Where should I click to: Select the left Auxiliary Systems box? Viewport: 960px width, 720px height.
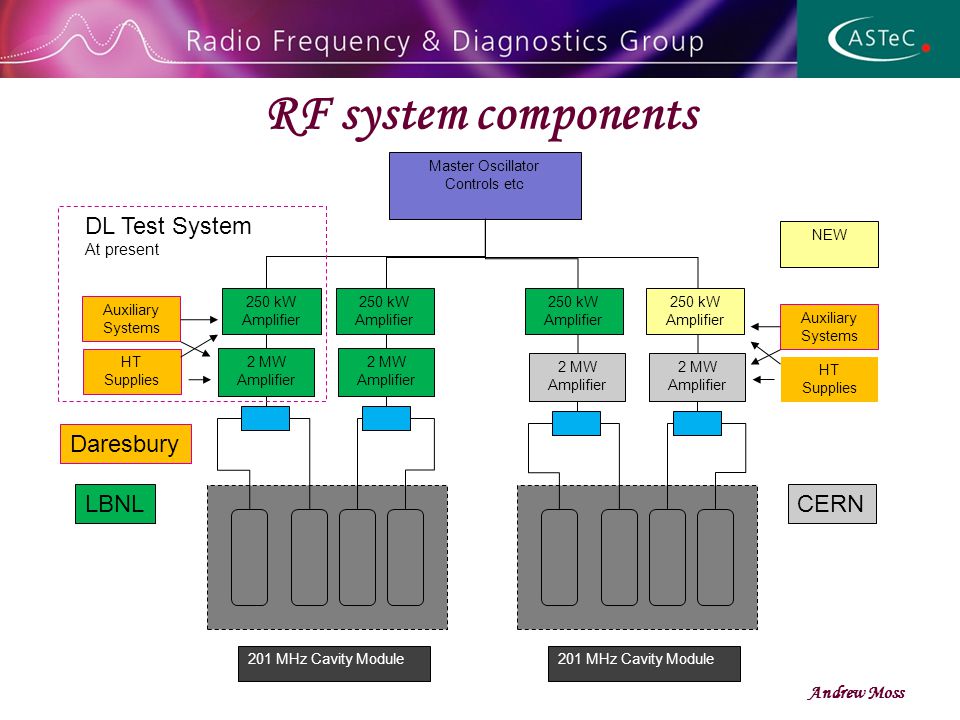131,319
